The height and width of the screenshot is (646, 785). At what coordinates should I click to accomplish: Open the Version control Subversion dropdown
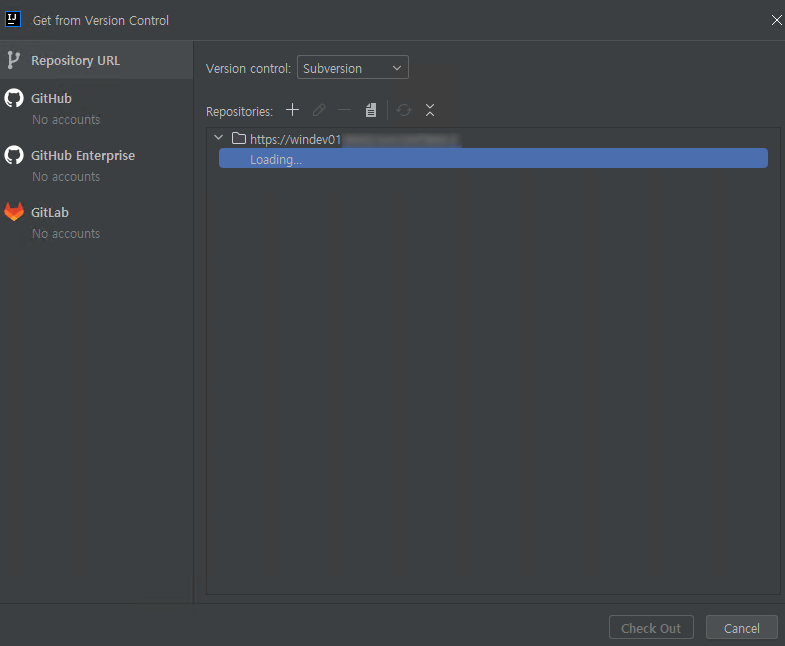(352, 68)
